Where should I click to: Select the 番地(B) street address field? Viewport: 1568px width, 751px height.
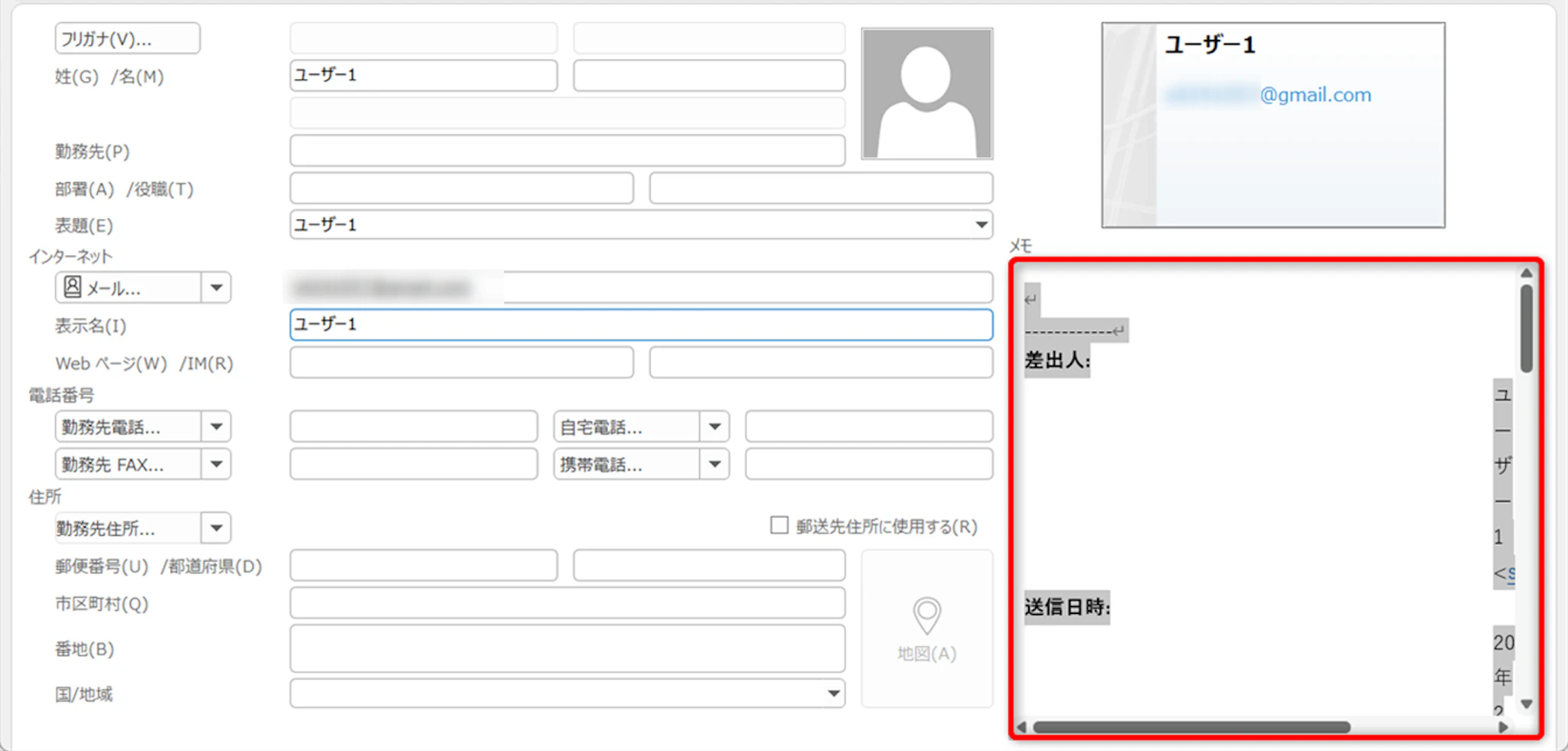(567, 648)
